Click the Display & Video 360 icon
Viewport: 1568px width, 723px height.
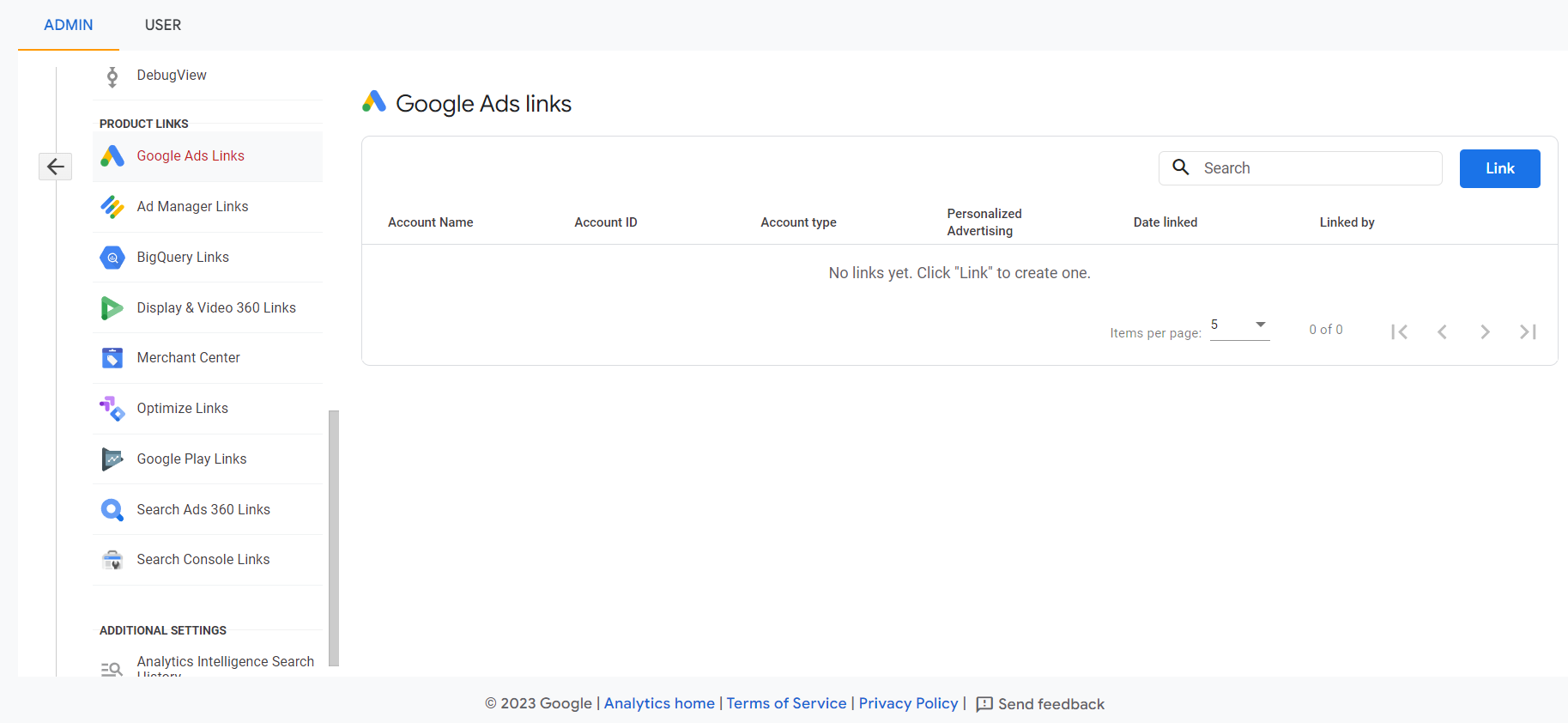point(112,307)
